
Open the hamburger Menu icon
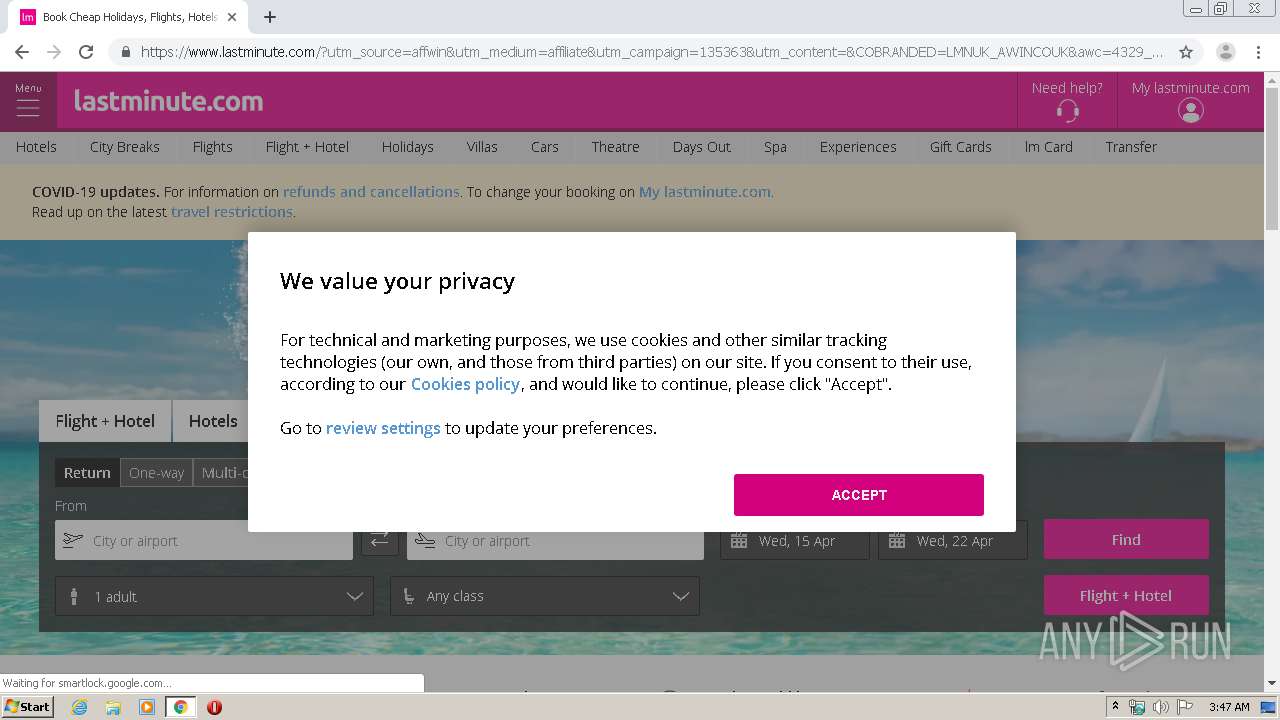click(28, 107)
